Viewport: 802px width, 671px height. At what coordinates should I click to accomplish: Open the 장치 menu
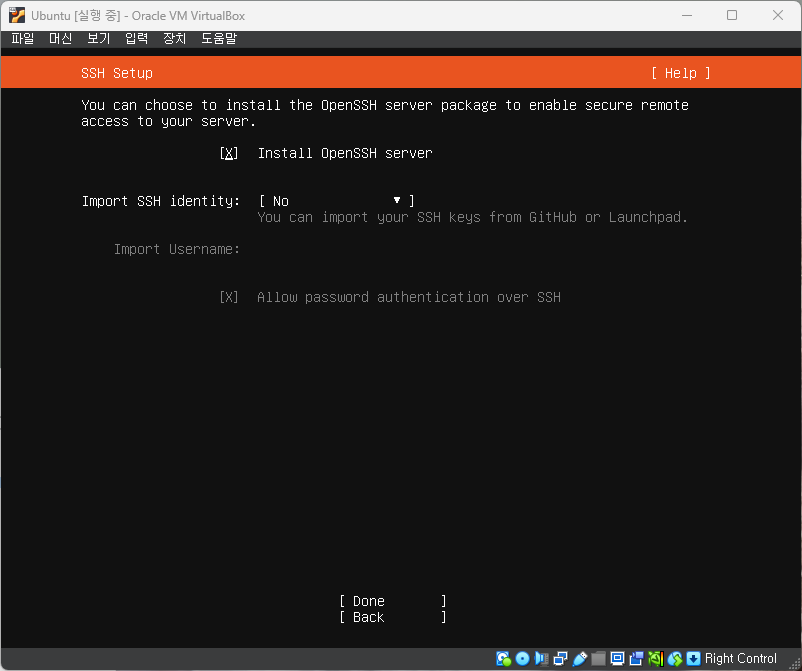174,38
